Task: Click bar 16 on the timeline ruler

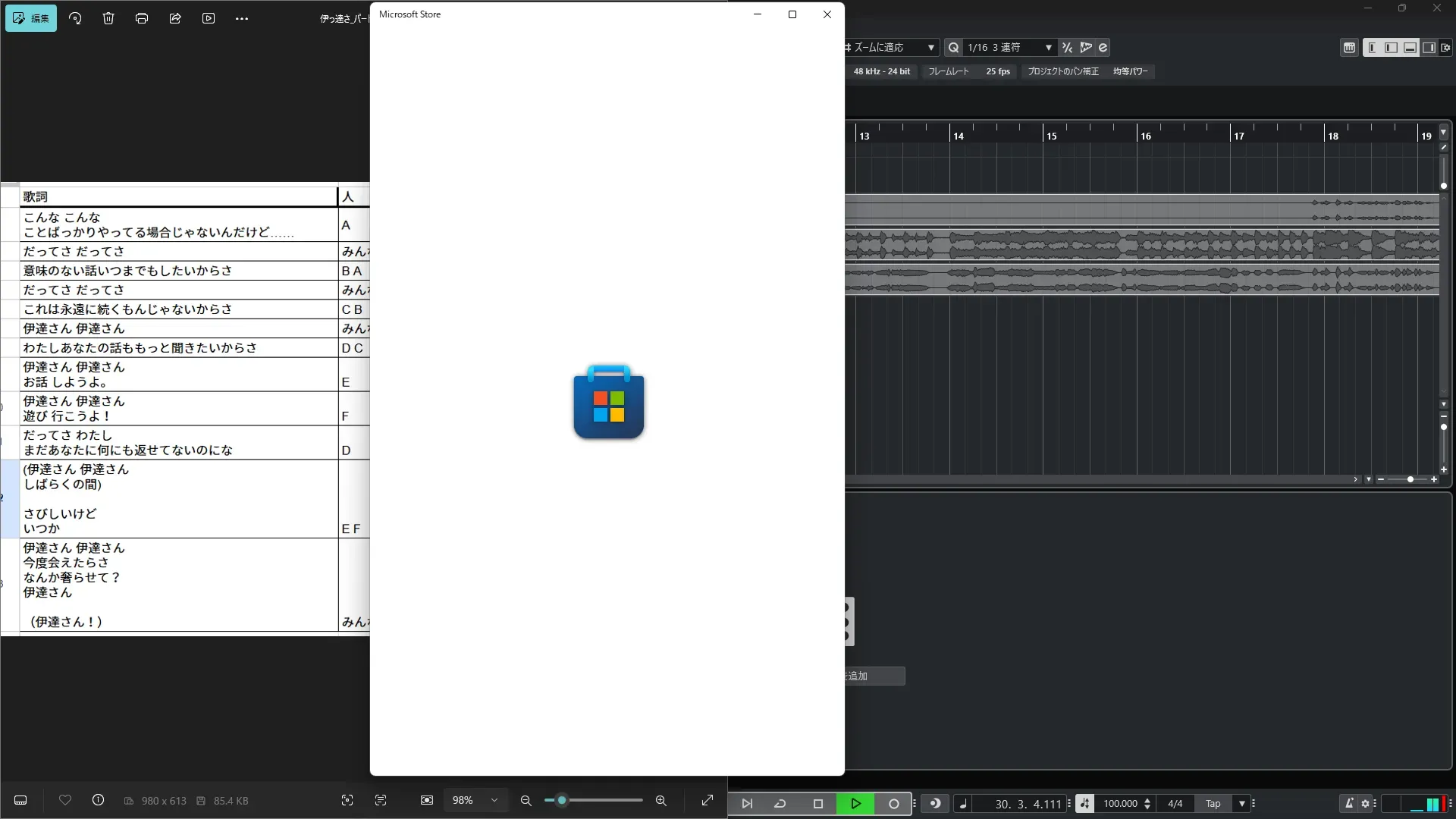Action: point(1145,136)
